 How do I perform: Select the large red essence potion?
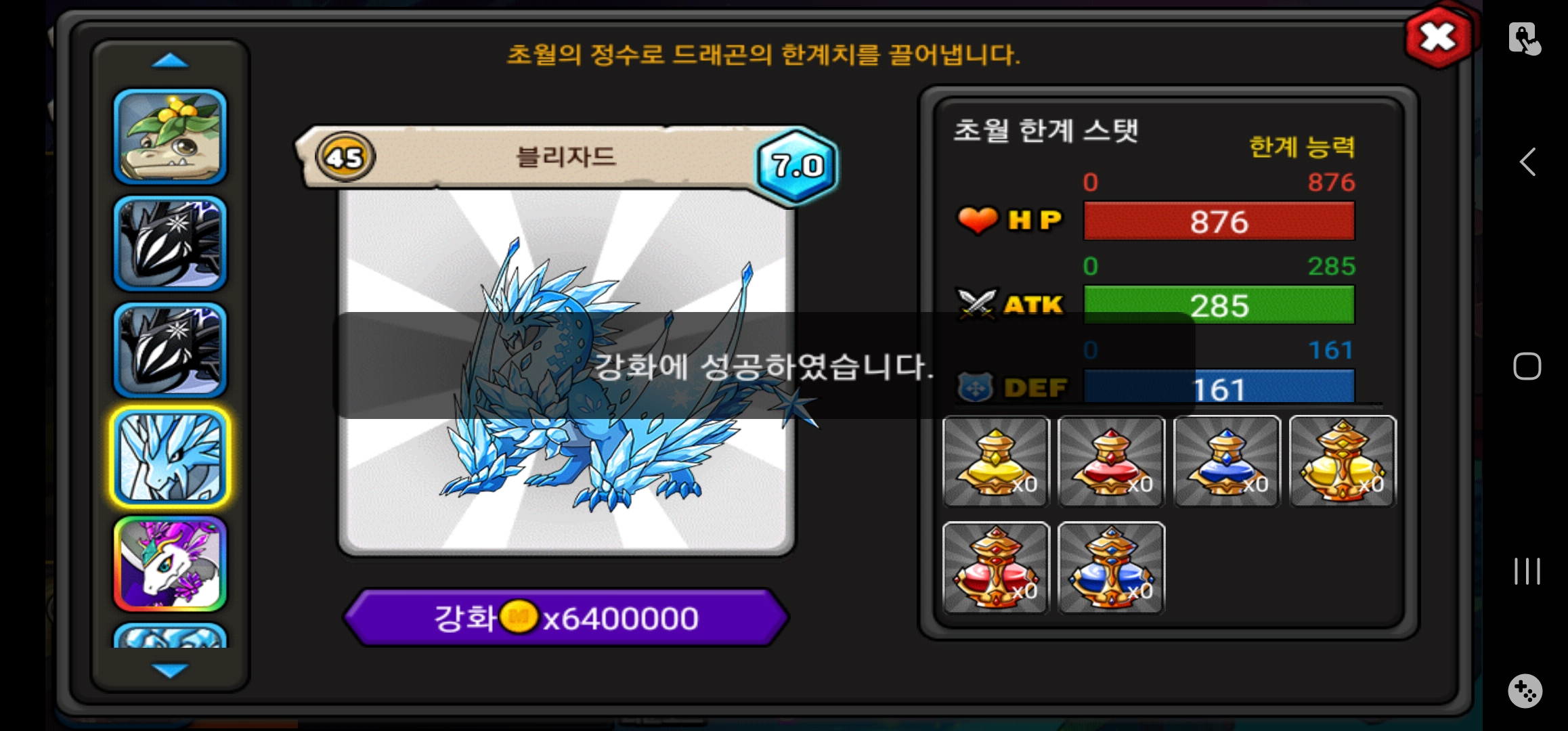coord(996,567)
